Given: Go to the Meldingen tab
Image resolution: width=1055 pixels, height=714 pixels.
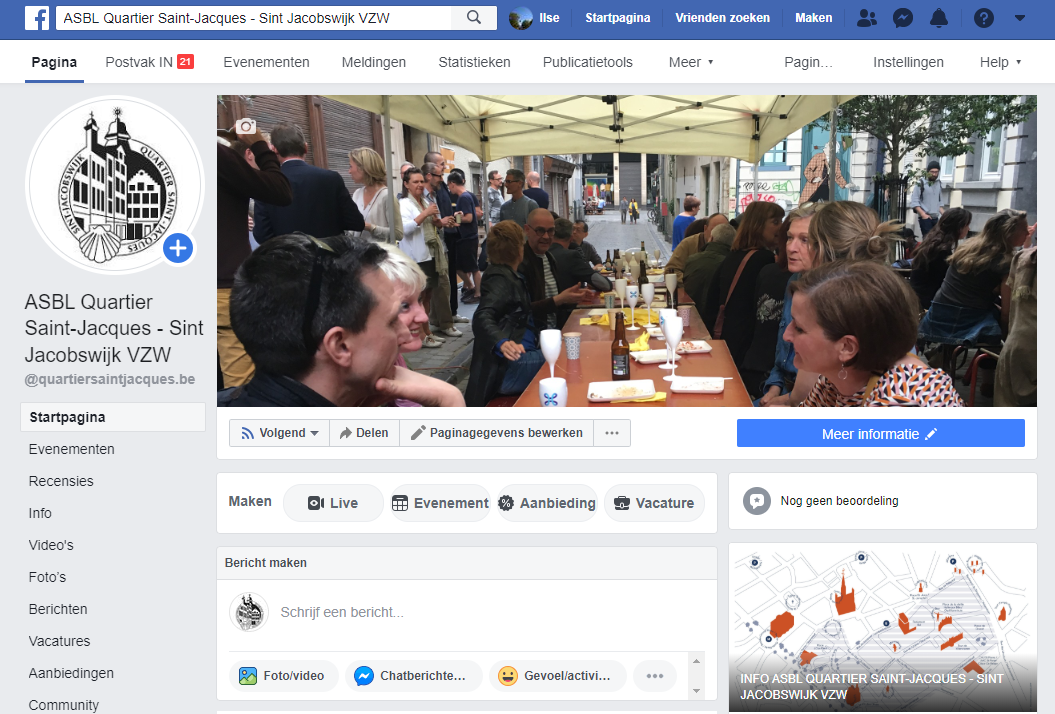Looking at the screenshot, I should [373, 62].
